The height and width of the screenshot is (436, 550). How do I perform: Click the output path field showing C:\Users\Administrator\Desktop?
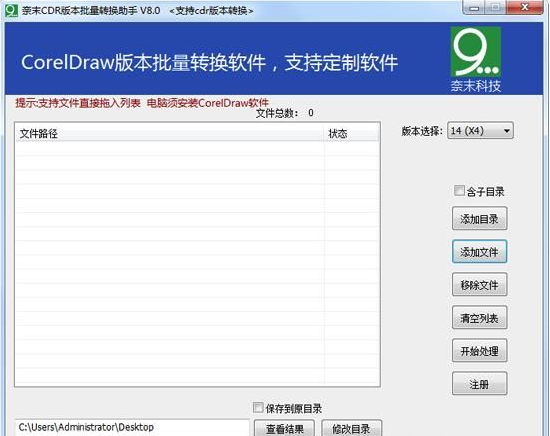click(132, 428)
